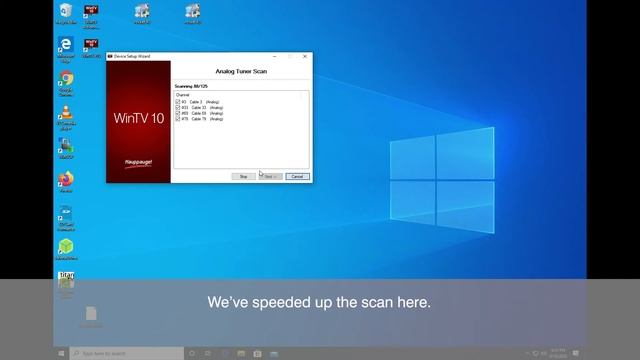Open Cortana from the taskbar

(192, 353)
